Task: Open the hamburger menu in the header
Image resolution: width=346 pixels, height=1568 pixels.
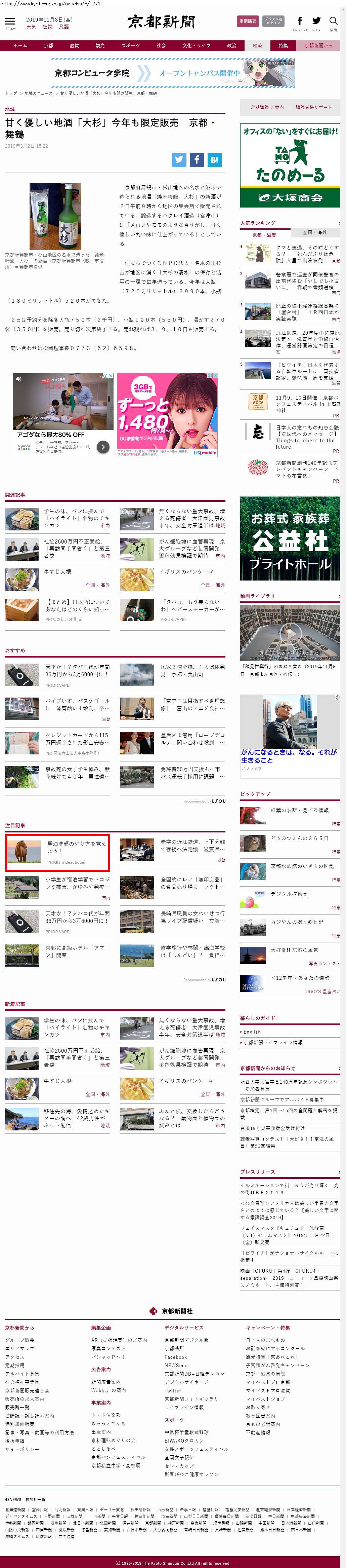Action: [x=10, y=22]
